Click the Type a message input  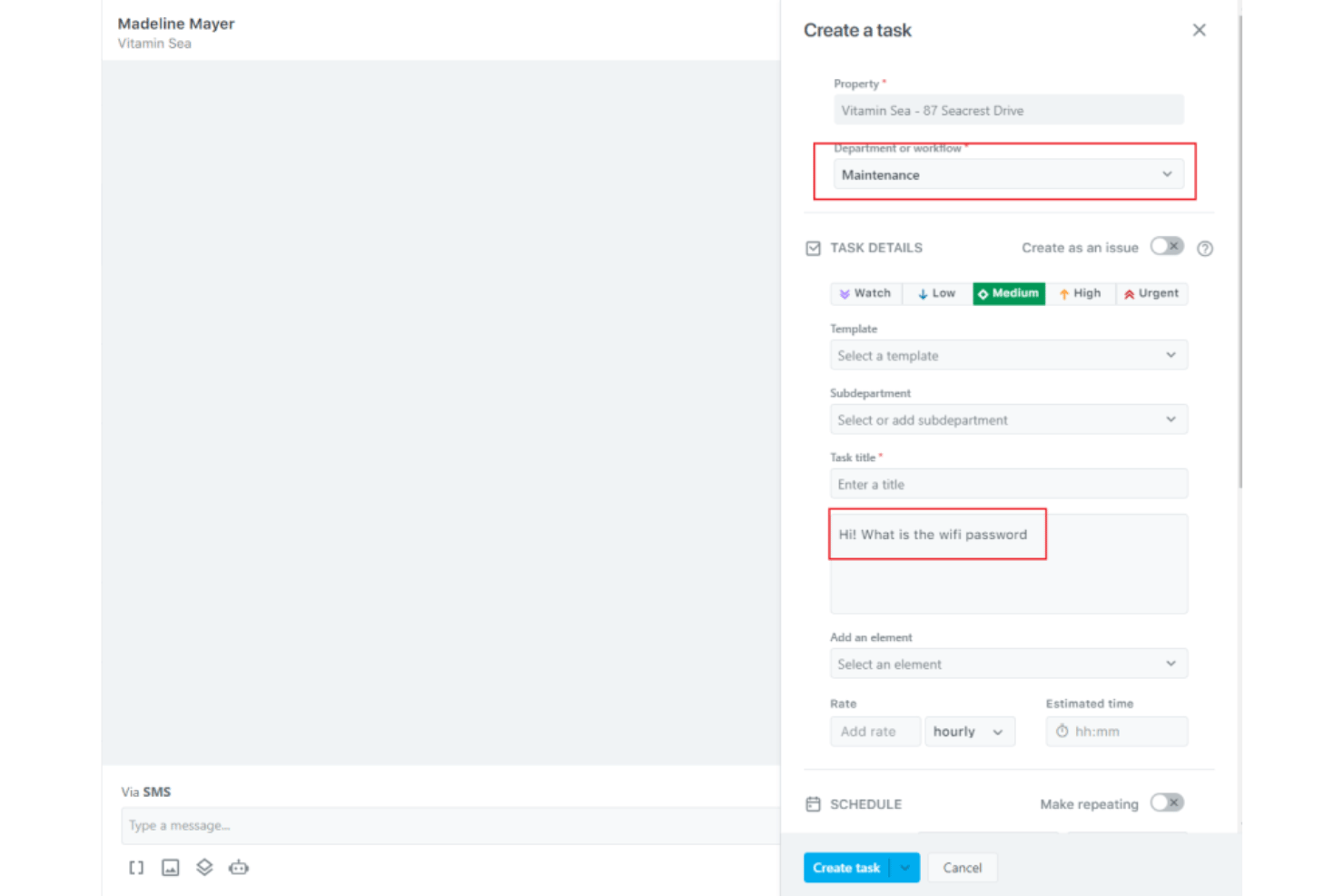[450, 826]
